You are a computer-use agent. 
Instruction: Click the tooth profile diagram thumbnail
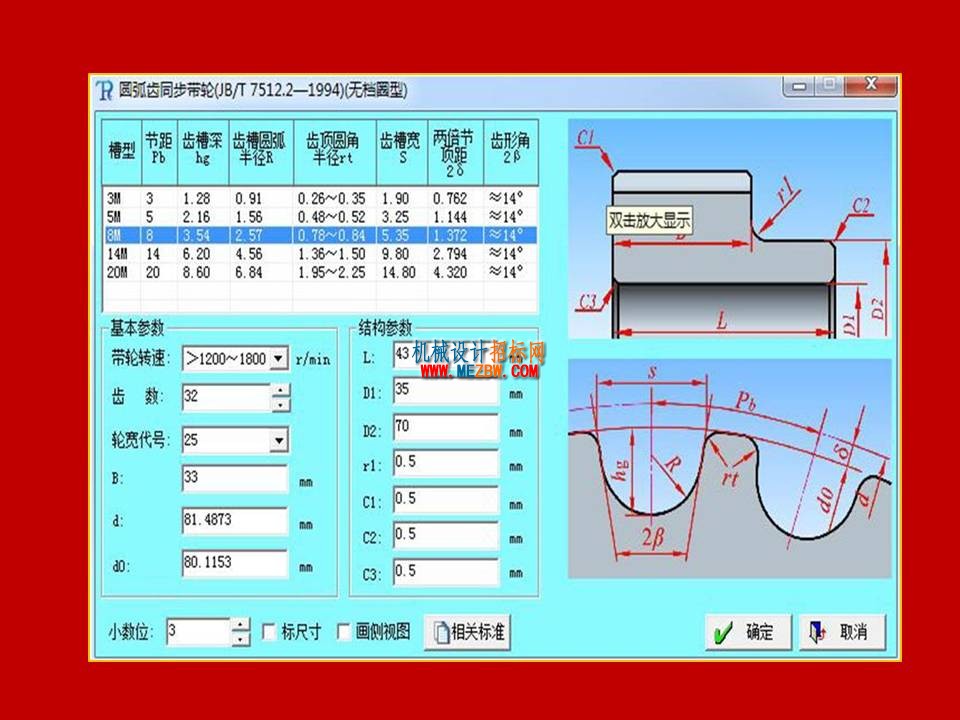tap(730, 469)
